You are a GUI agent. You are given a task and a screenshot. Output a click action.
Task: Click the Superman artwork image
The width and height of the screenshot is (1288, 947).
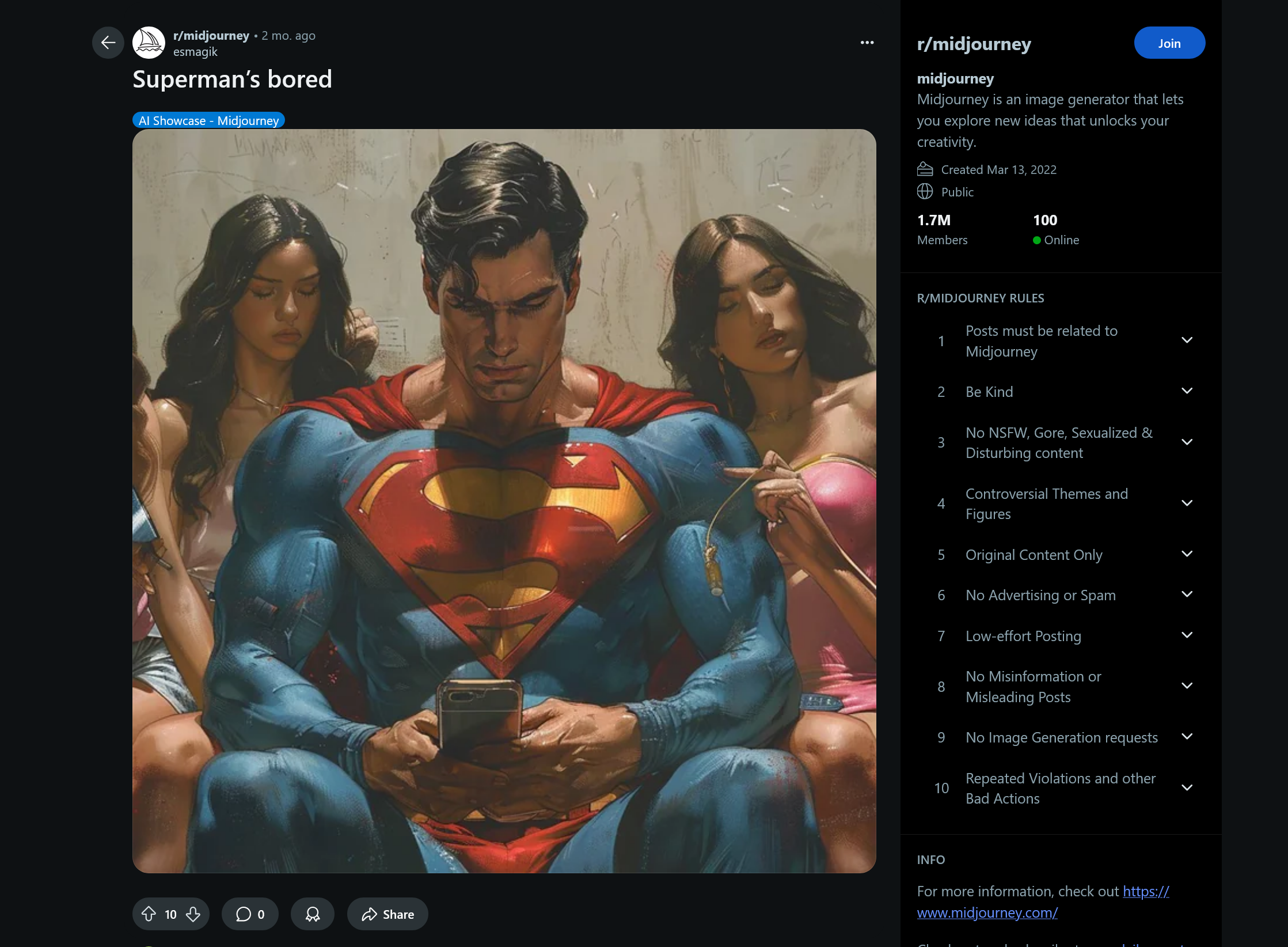click(x=503, y=501)
